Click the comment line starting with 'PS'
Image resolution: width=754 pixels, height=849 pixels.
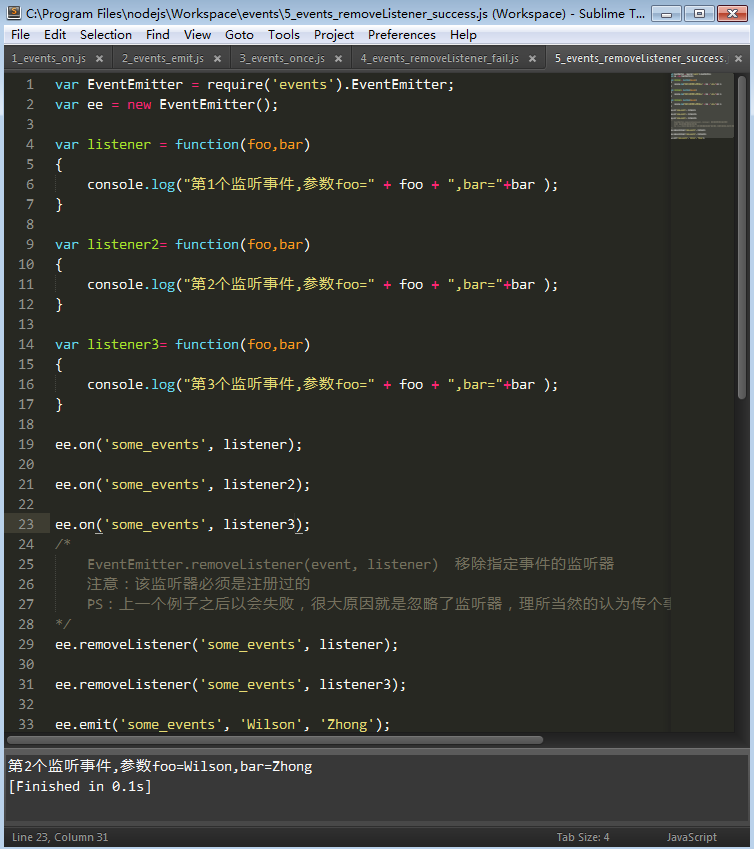click(x=379, y=604)
